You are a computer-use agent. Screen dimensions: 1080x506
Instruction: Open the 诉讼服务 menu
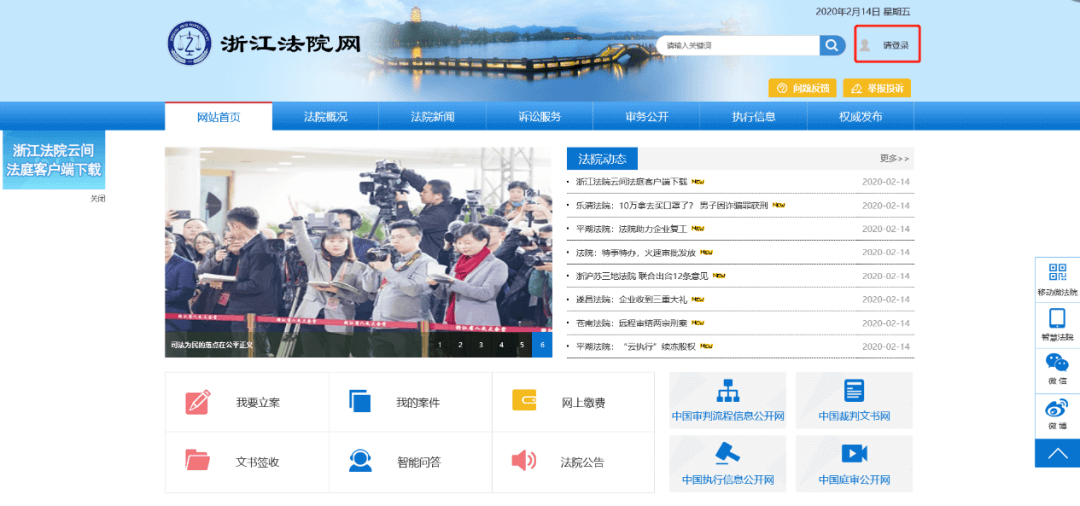[540, 116]
